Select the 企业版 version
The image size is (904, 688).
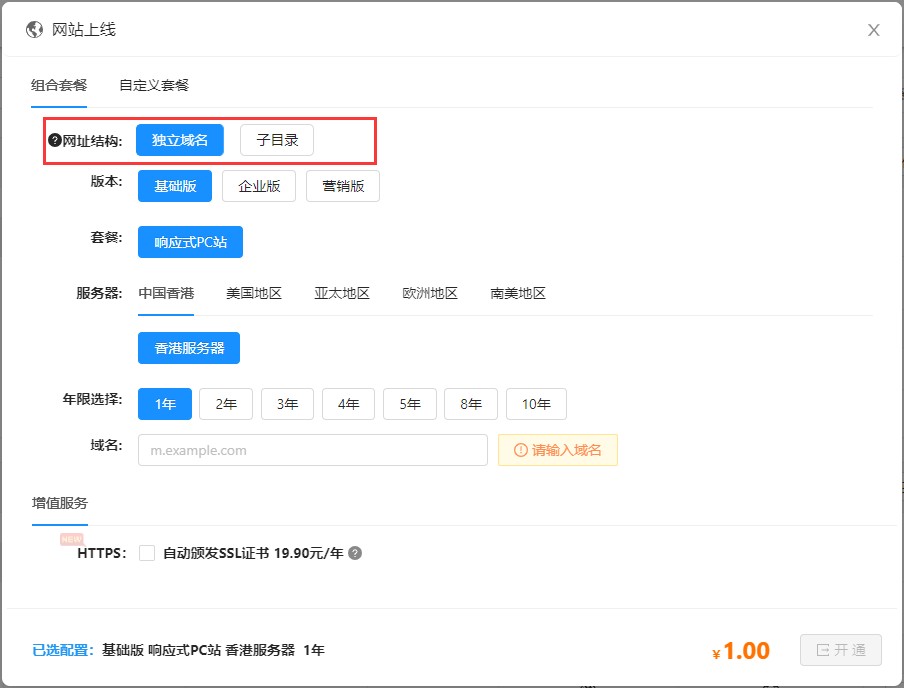(x=259, y=186)
